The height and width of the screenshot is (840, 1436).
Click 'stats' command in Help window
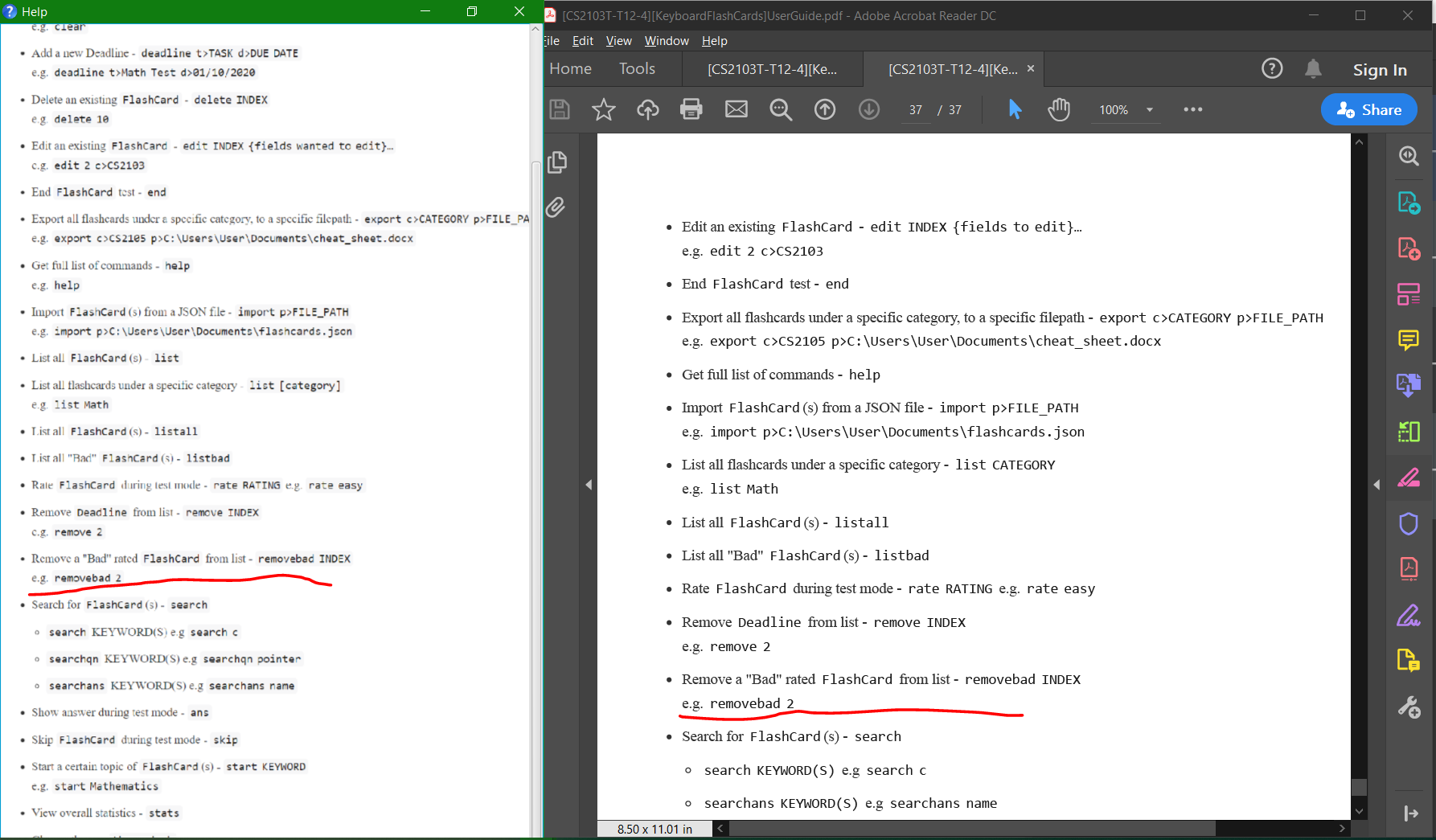pos(164,813)
